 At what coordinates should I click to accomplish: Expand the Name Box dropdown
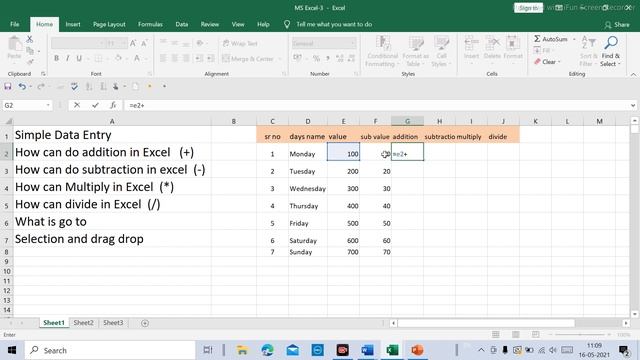(48, 105)
